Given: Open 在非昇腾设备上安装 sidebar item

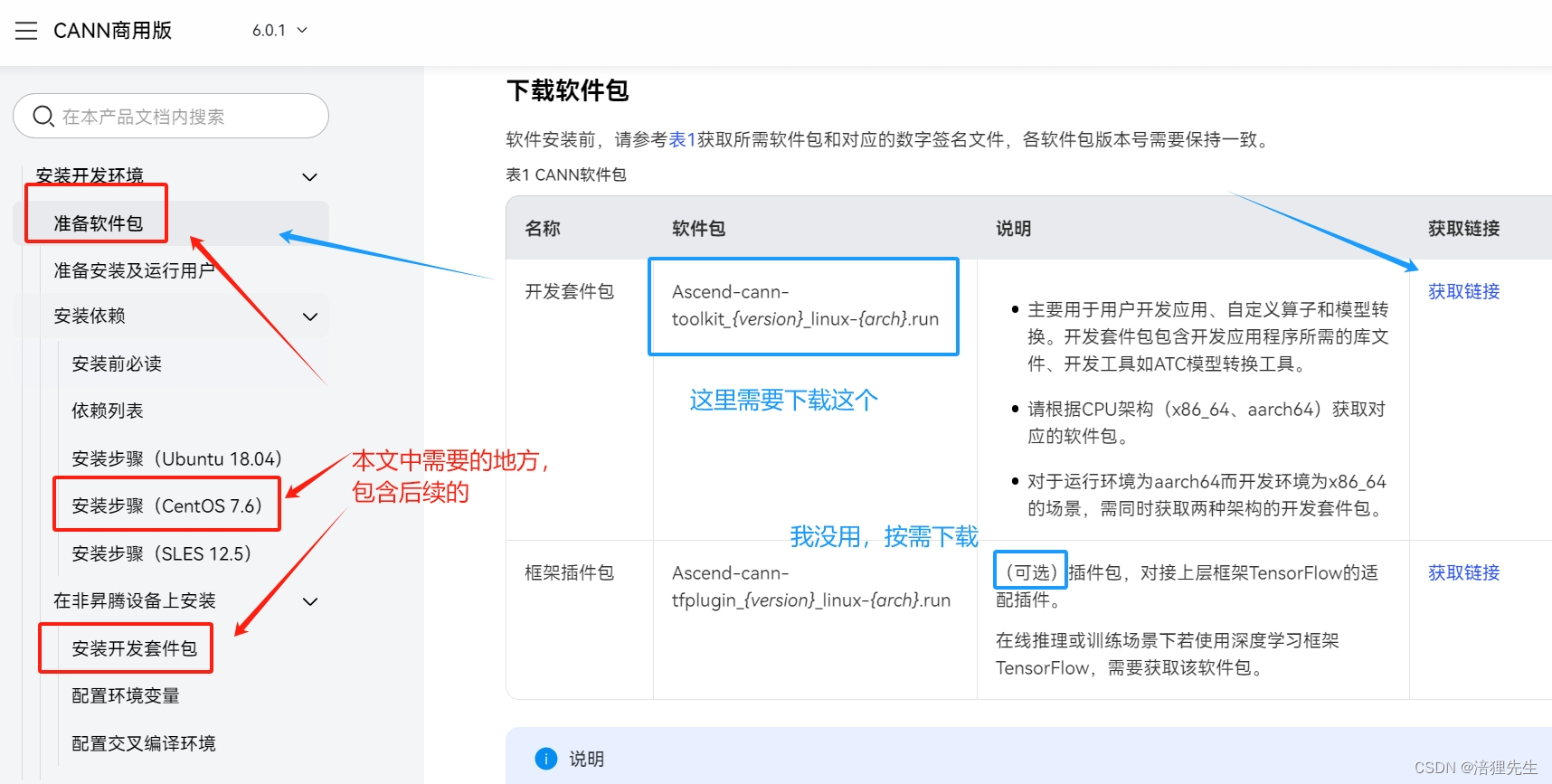Looking at the screenshot, I should (135, 600).
